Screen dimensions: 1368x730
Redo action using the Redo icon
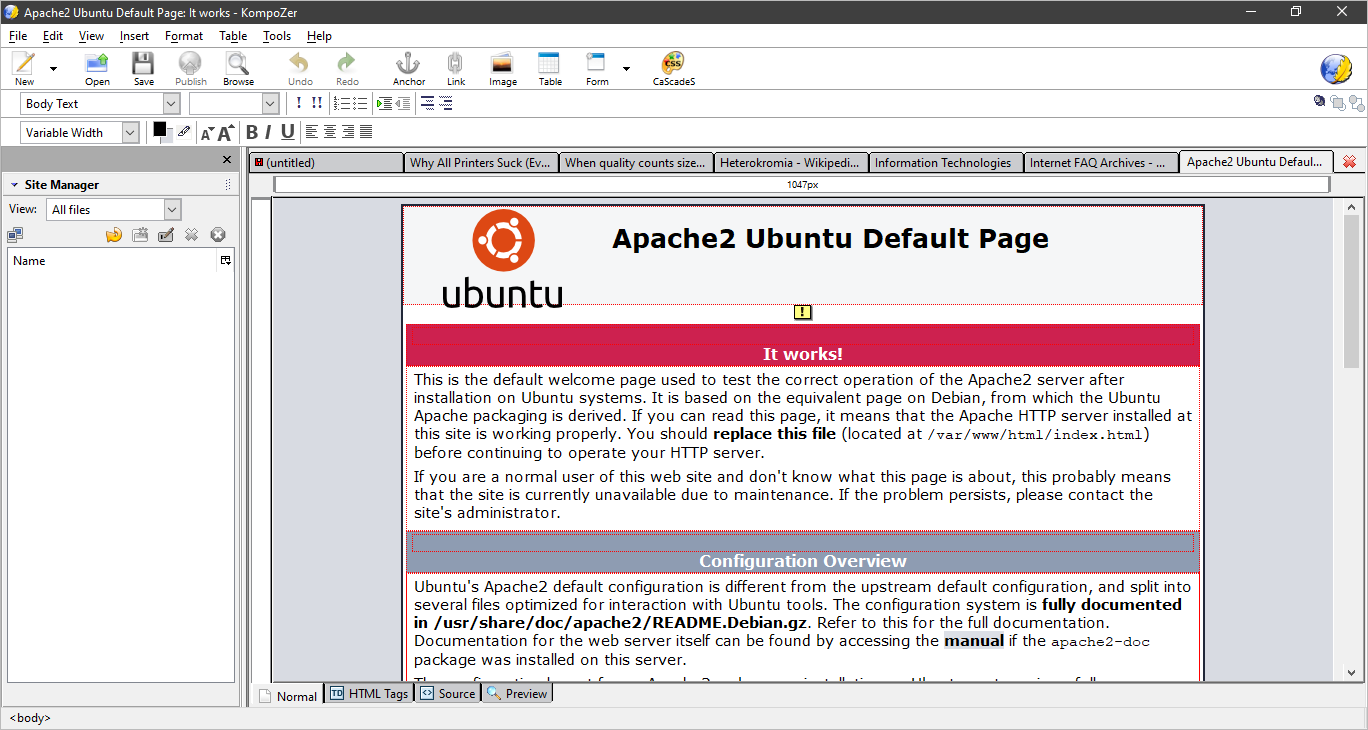tap(347, 69)
